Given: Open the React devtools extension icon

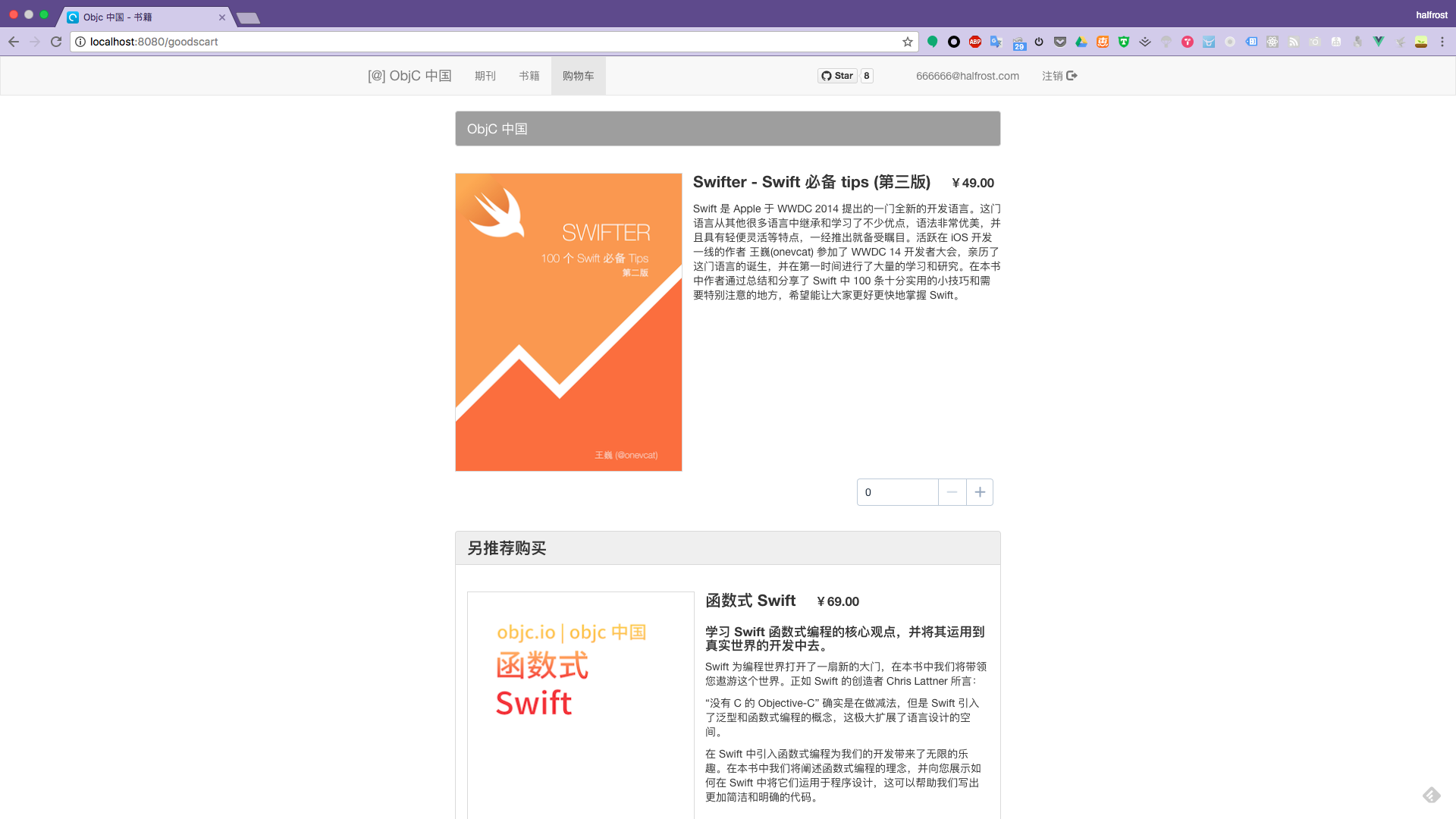Looking at the screenshot, I should (x=1272, y=42).
